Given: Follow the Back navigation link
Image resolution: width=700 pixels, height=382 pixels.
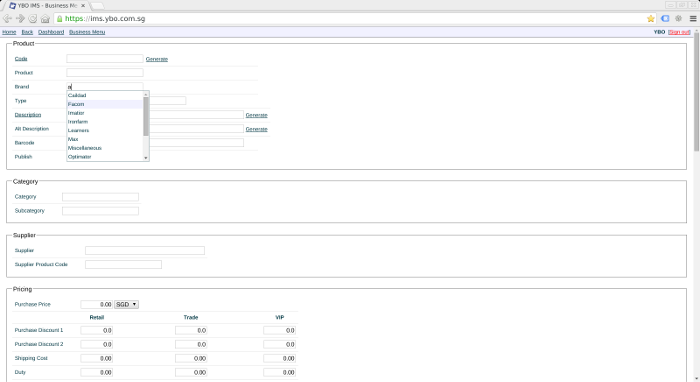Looking at the screenshot, I should (27, 32).
